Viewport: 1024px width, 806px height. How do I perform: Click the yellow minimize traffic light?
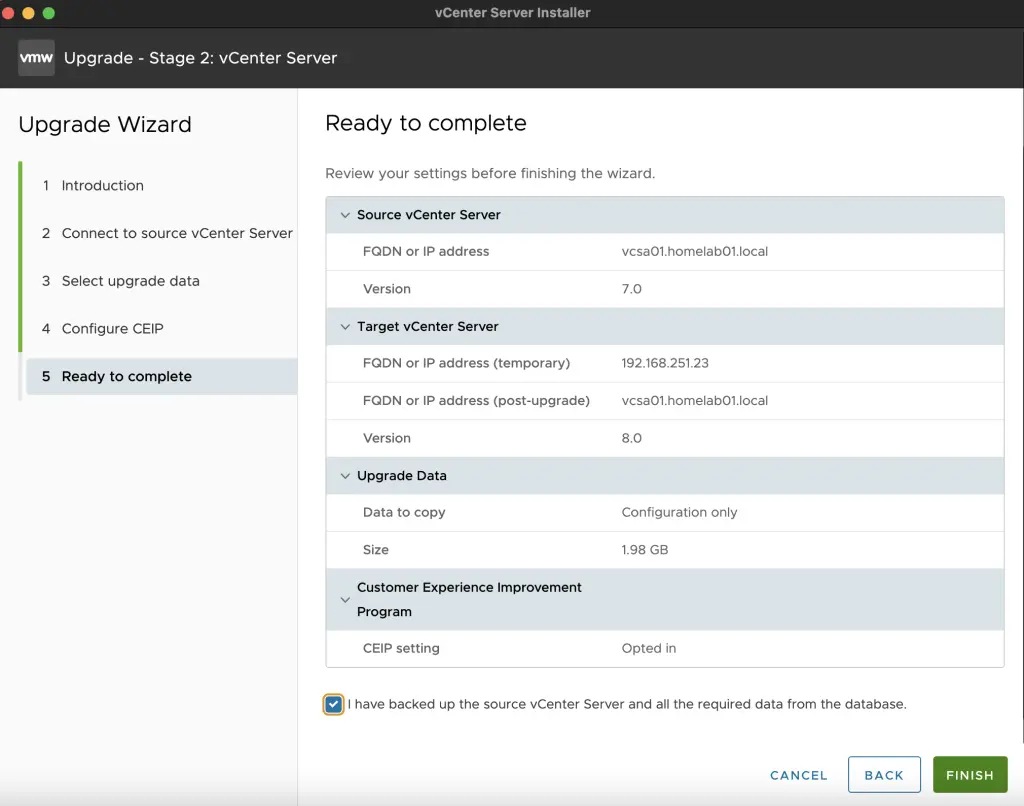[x=28, y=14]
